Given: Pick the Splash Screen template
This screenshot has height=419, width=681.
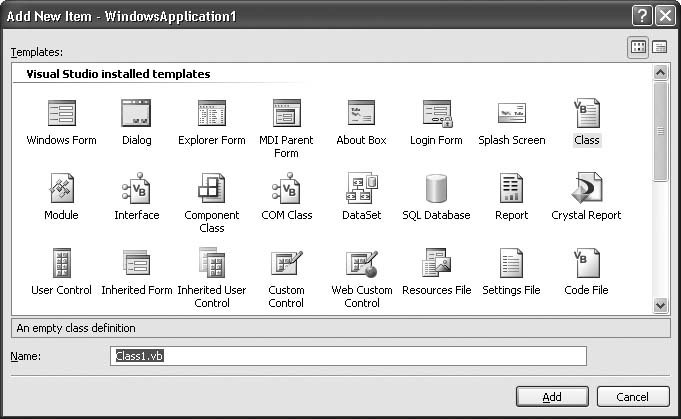Looking at the screenshot, I should pos(511,113).
